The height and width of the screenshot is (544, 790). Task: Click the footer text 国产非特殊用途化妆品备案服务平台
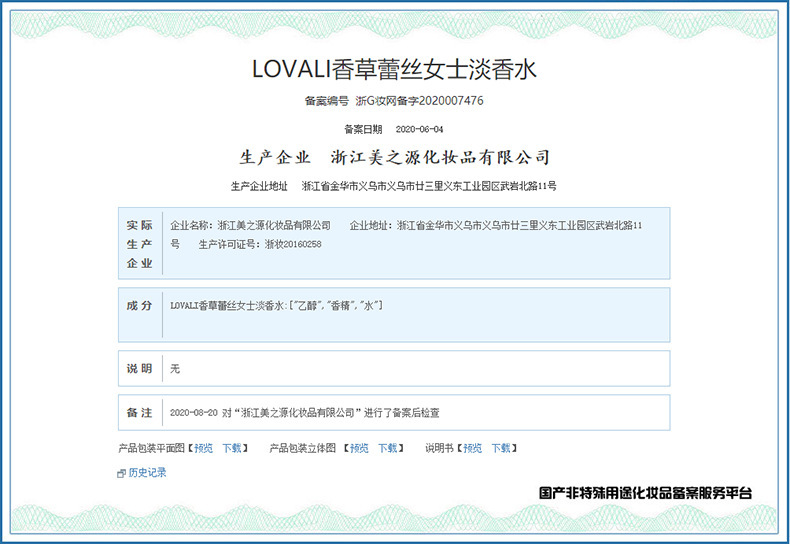[645, 493]
